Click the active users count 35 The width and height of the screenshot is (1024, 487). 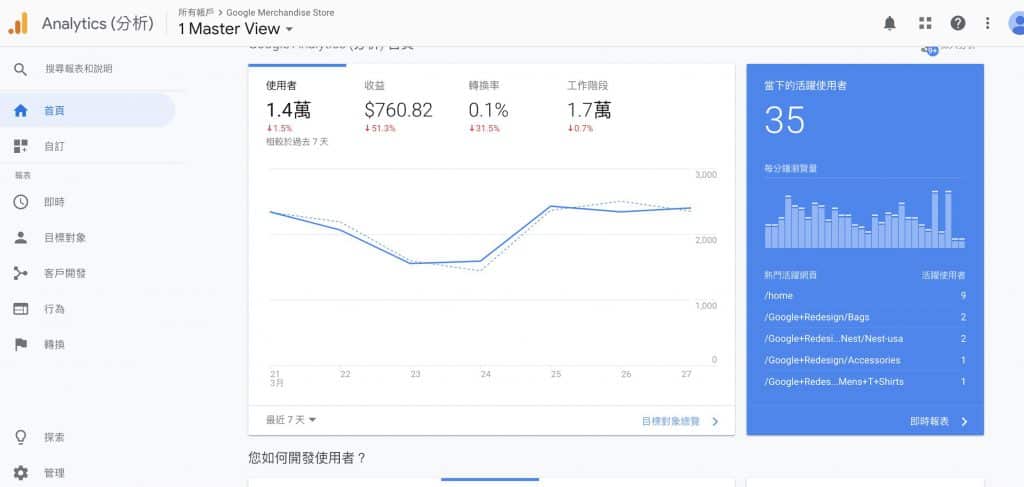pyautogui.click(x=784, y=120)
